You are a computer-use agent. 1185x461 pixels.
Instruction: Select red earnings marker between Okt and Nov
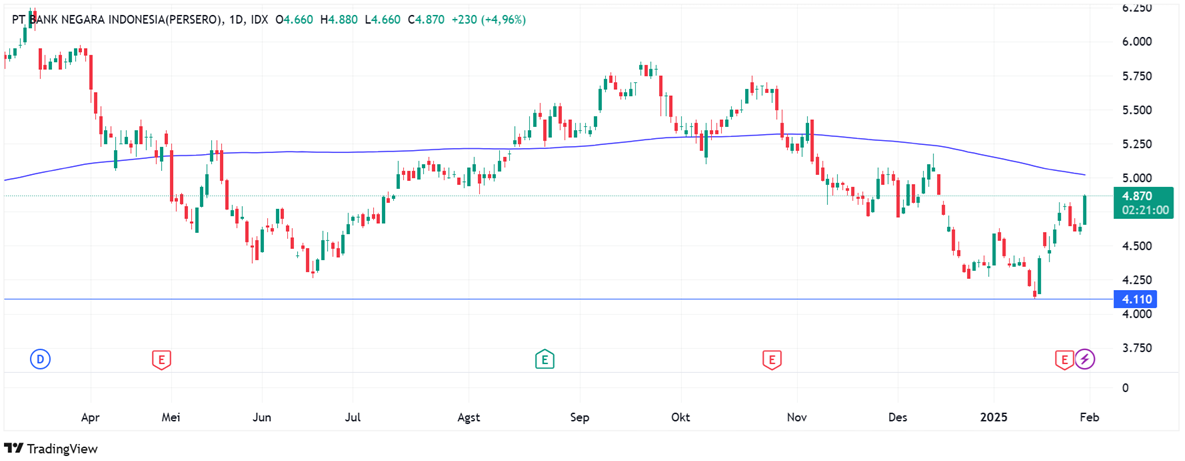(771, 358)
